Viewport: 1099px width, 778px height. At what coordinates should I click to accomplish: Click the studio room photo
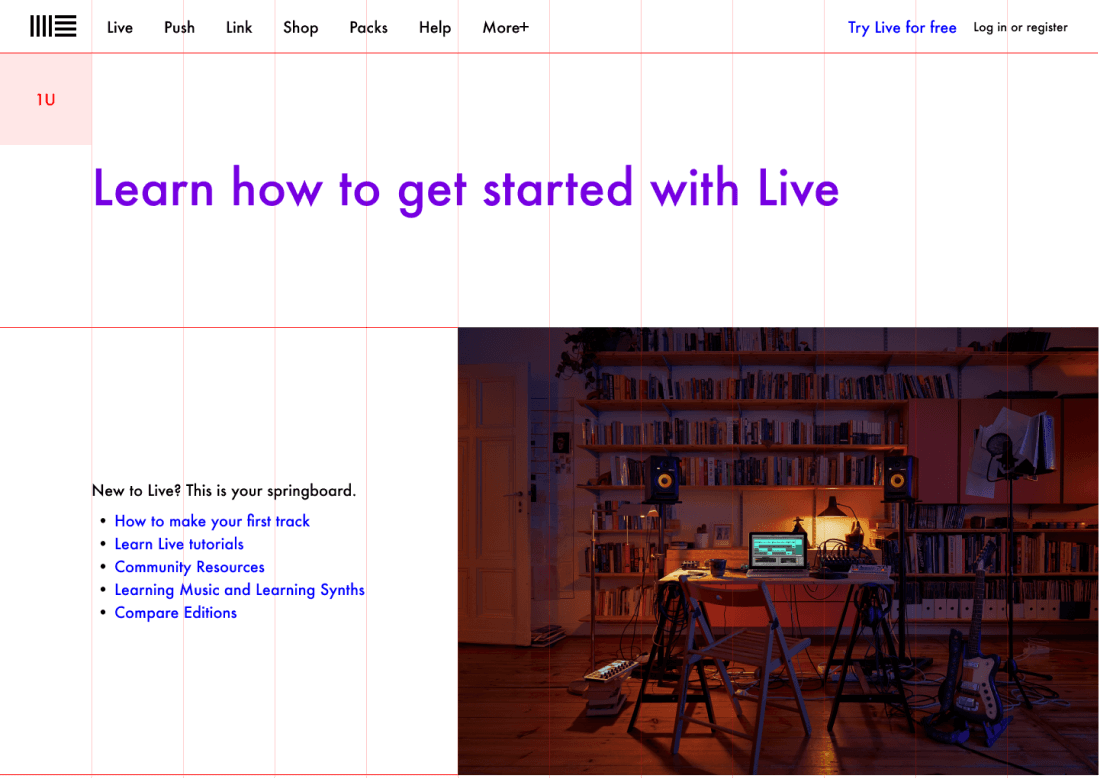tap(778, 551)
